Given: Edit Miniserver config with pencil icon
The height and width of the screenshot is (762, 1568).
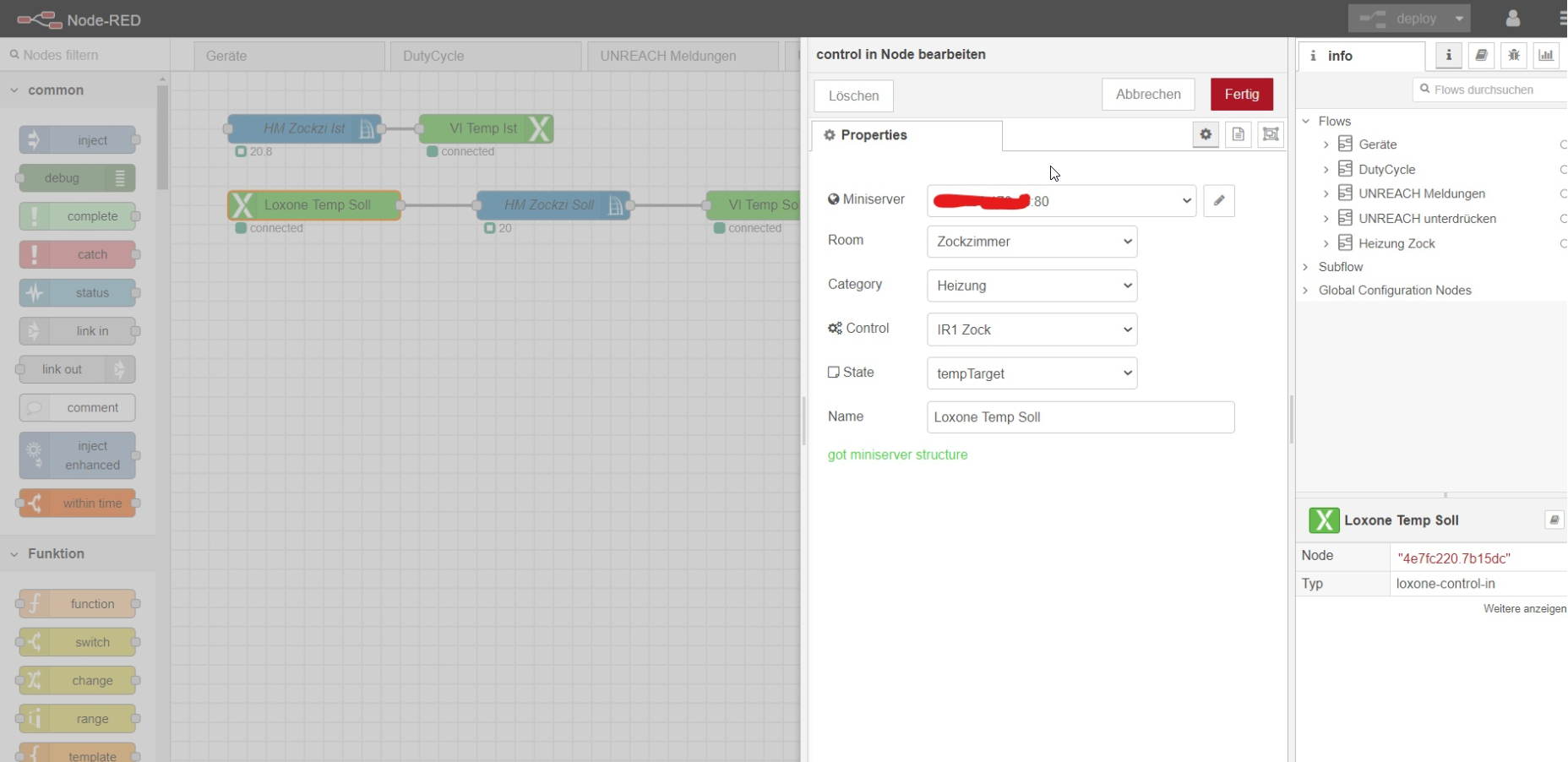Looking at the screenshot, I should (x=1219, y=200).
